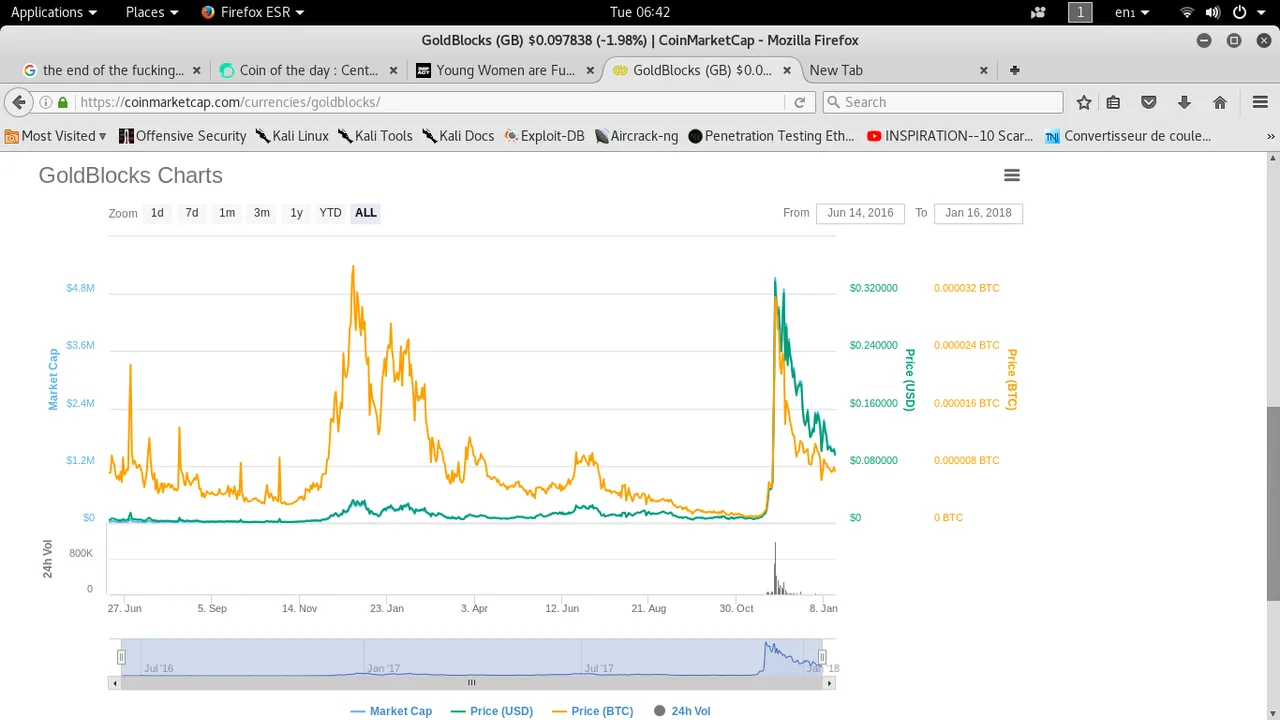Viewport: 1280px width, 720px height.
Task: Open the Firefox ESR app menu
Action: [x=253, y=12]
